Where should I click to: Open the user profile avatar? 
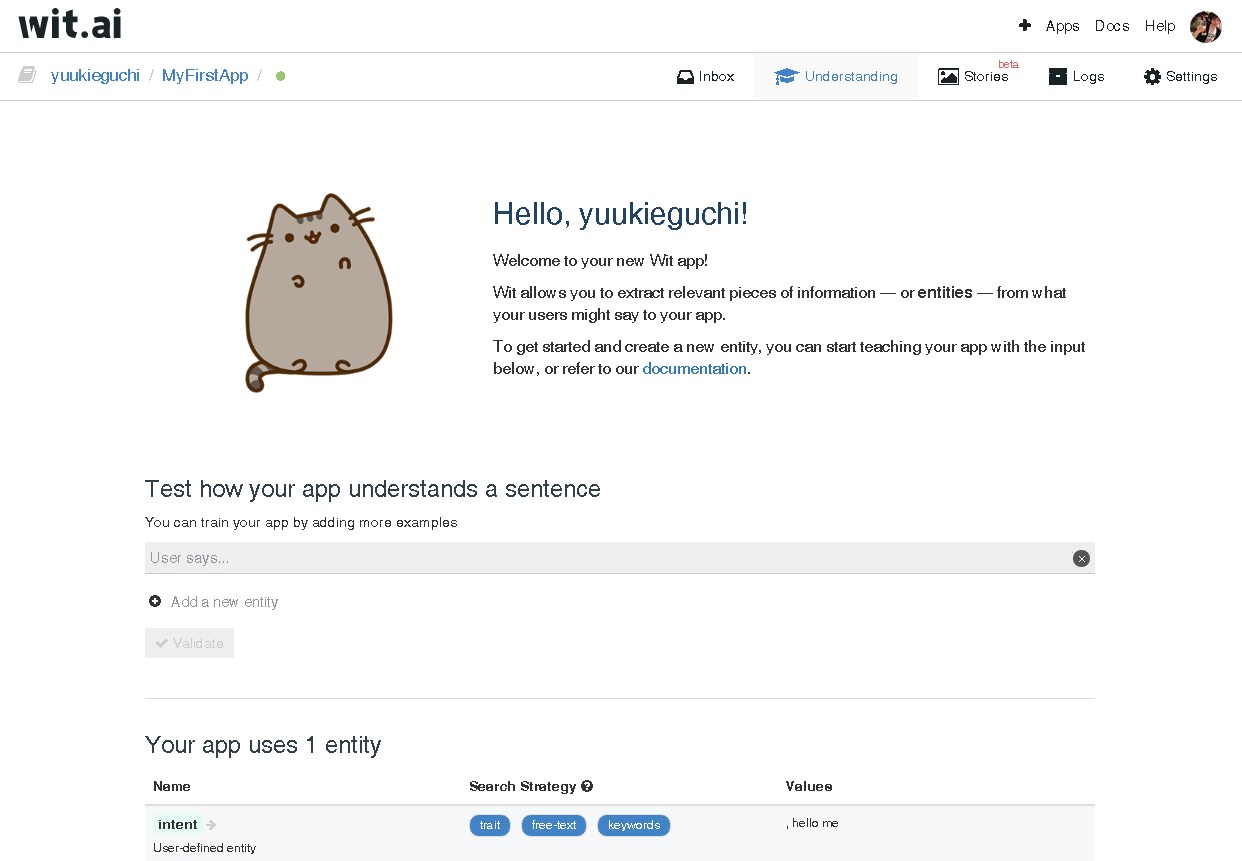click(x=1205, y=27)
